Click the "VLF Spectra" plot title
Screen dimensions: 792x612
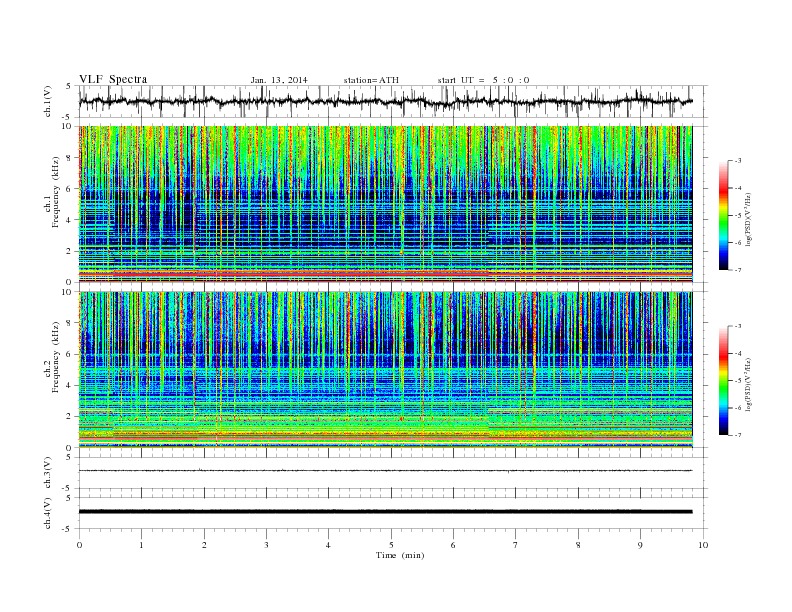click(113, 79)
